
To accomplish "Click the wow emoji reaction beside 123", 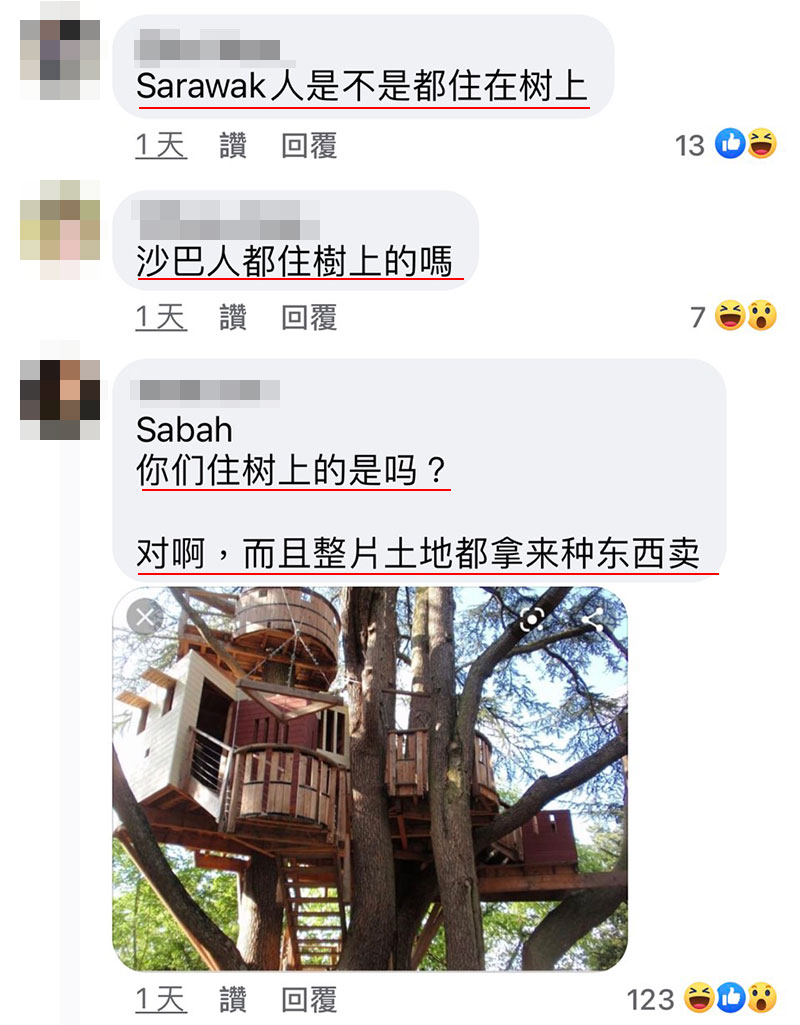I will click(761, 998).
